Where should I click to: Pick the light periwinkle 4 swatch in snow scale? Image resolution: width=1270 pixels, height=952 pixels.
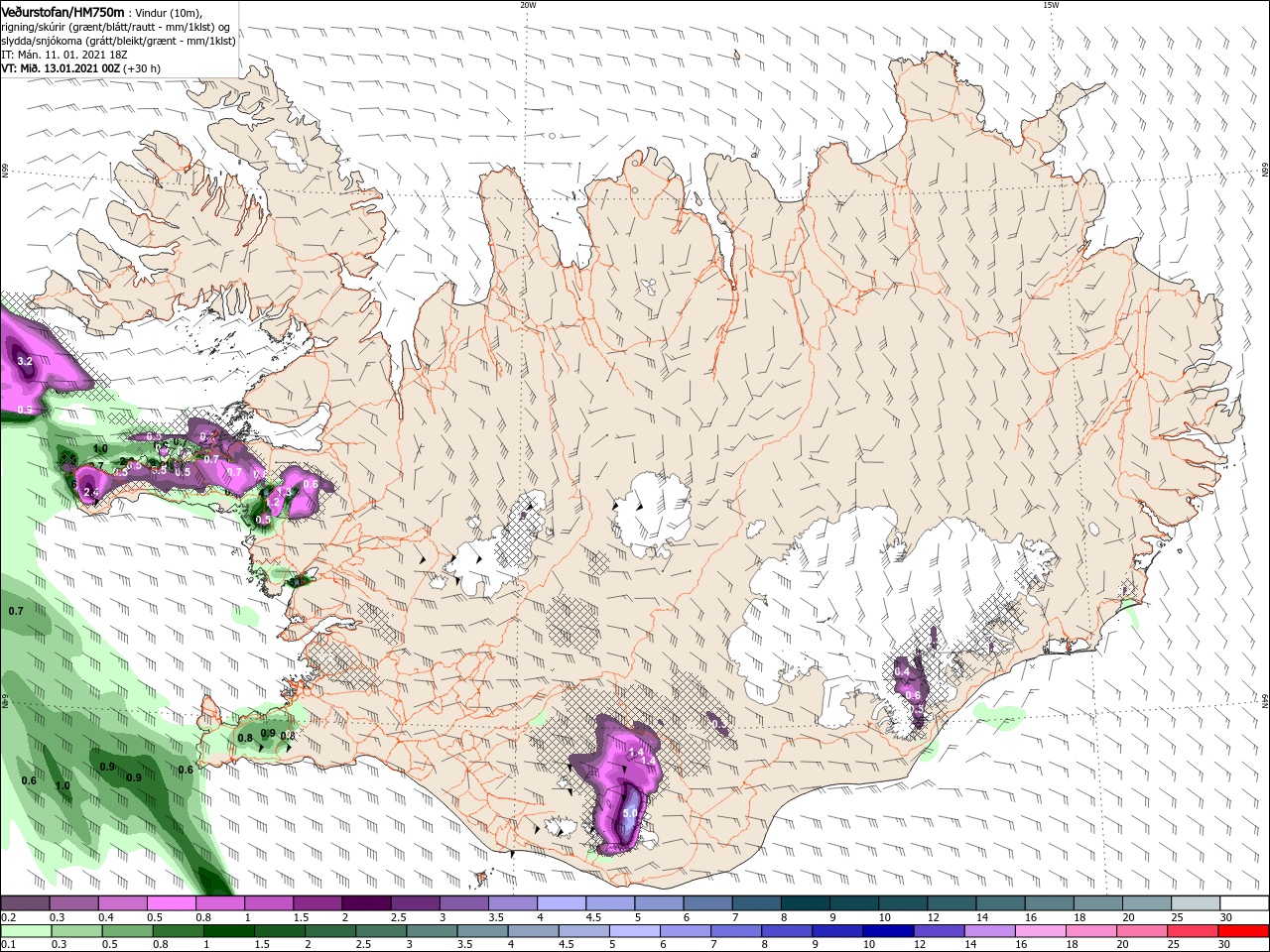561,903
